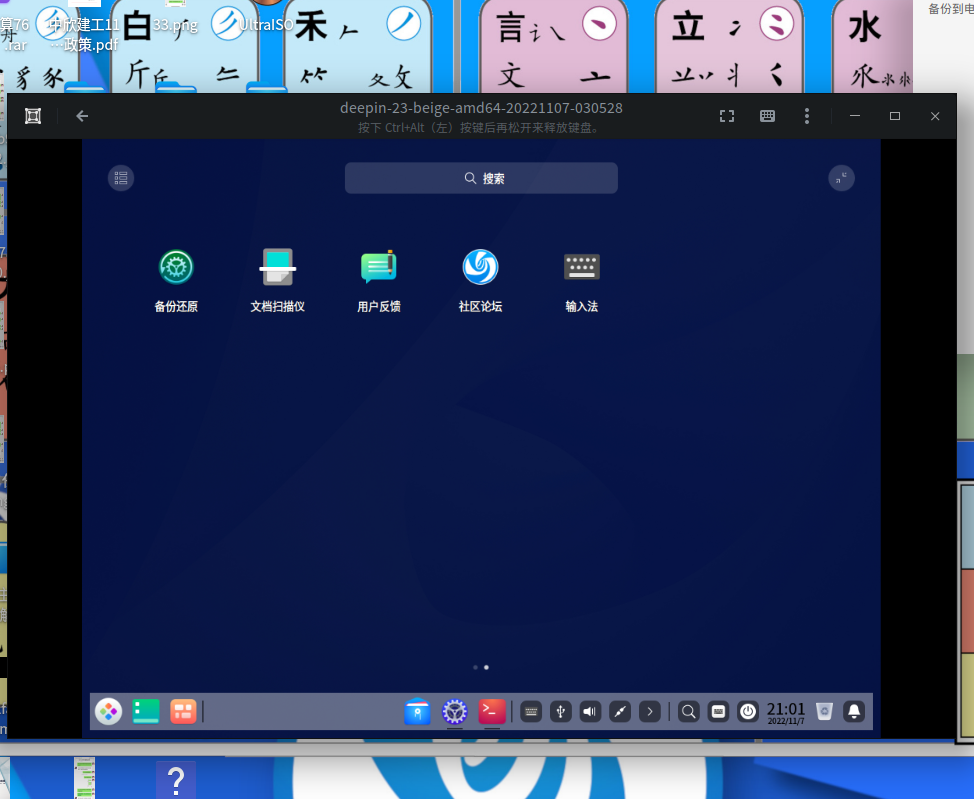Expand the hidden tray icons chevron
This screenshot has width=974, height=799.
coord(649,711)
